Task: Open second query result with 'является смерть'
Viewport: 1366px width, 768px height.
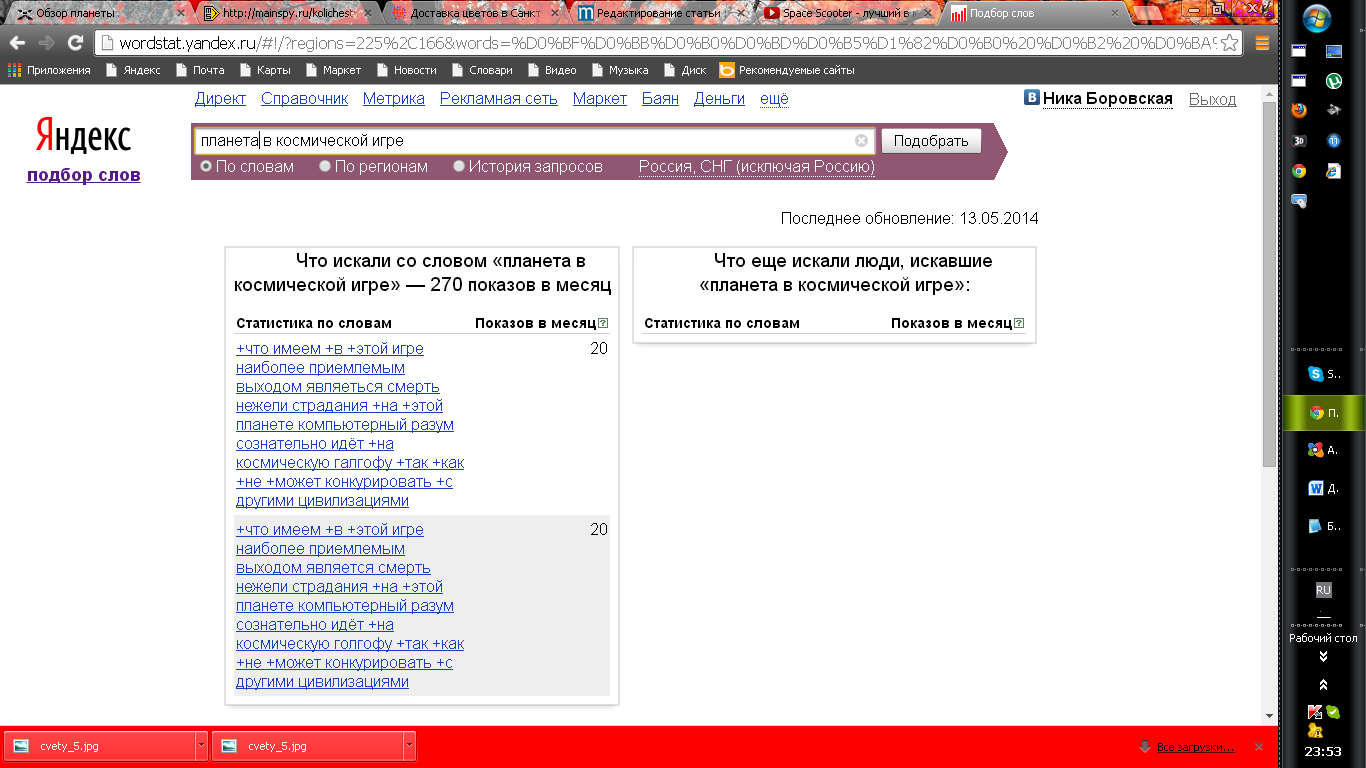Action: point(350,605)
